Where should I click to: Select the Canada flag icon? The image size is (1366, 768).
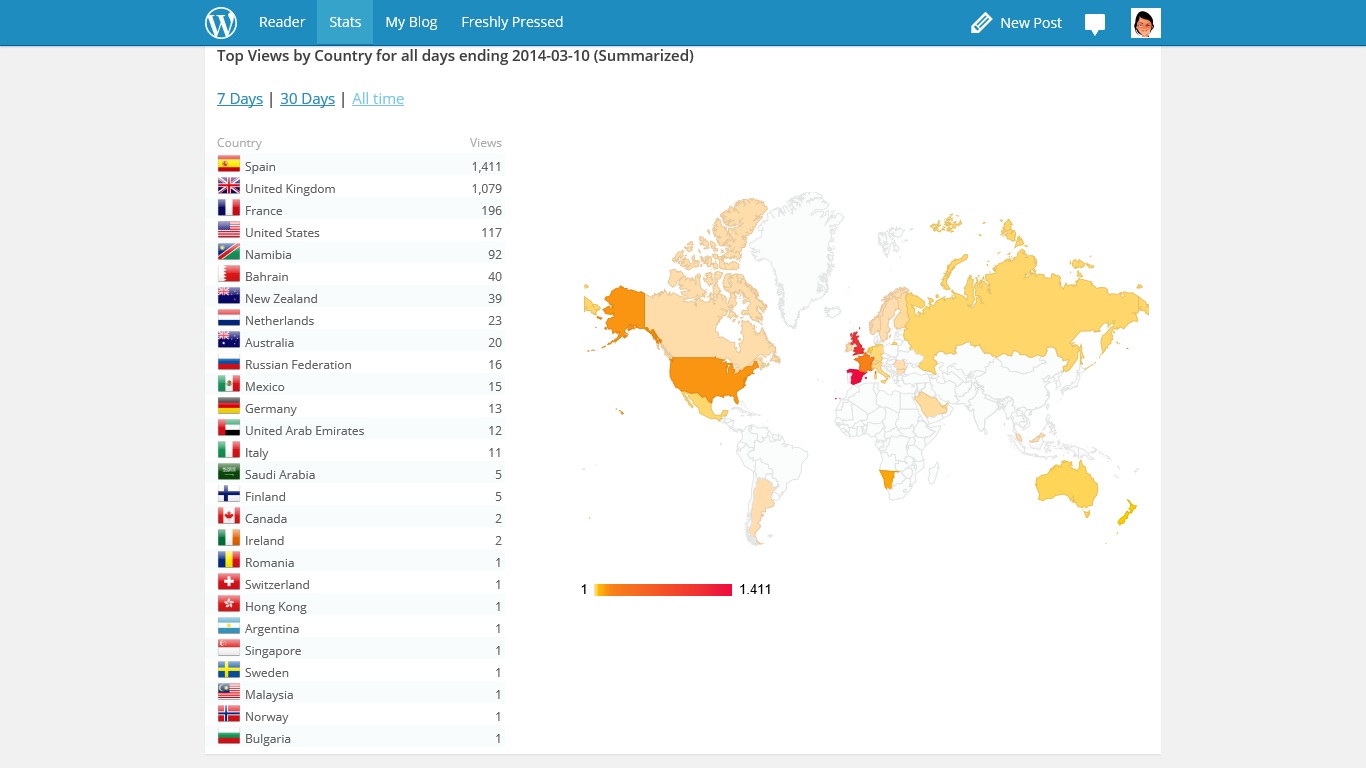pyautogui.click(x=229, y=517)
